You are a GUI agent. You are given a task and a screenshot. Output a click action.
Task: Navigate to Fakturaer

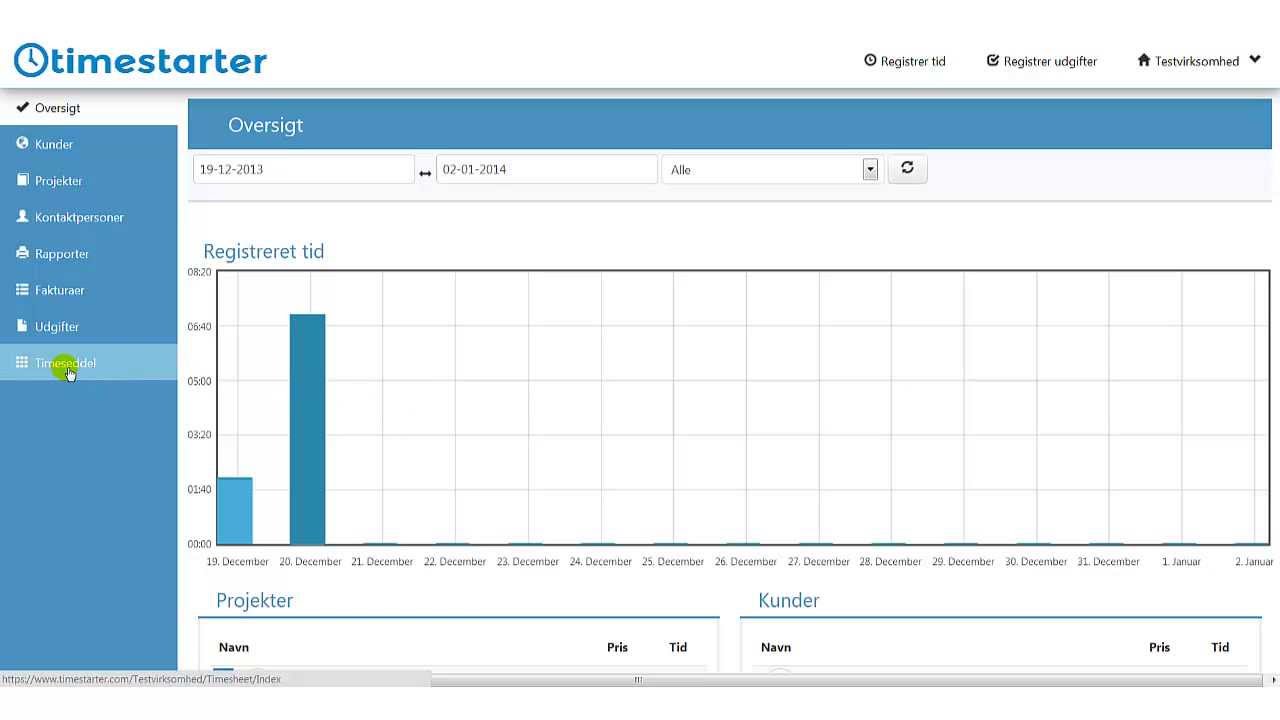89,290
